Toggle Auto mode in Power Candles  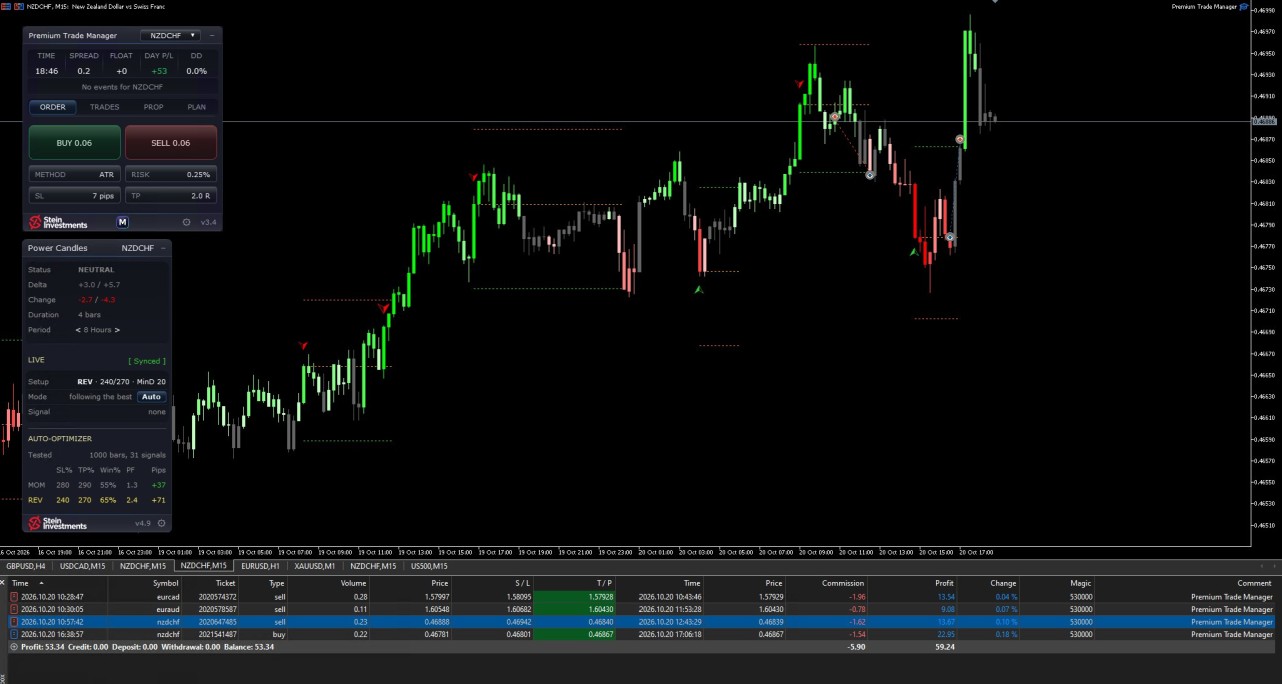tap(151, 397)
